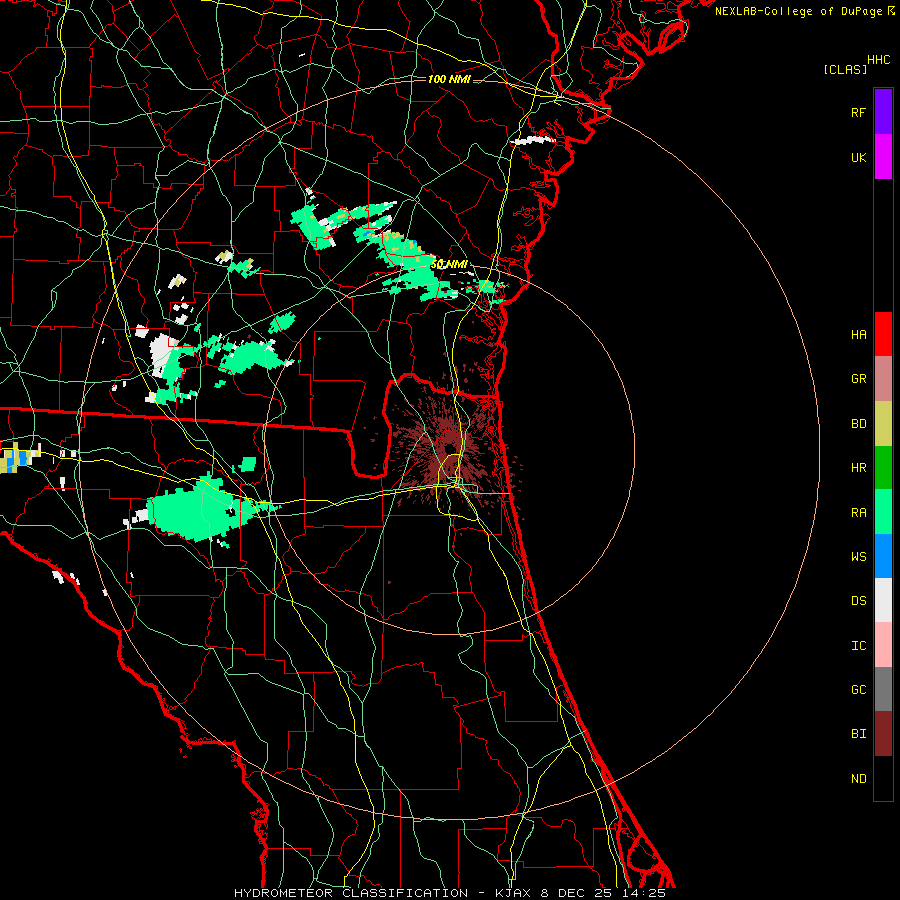
Task: Click the 100 NMI range ring label
Action: [449, 79]
